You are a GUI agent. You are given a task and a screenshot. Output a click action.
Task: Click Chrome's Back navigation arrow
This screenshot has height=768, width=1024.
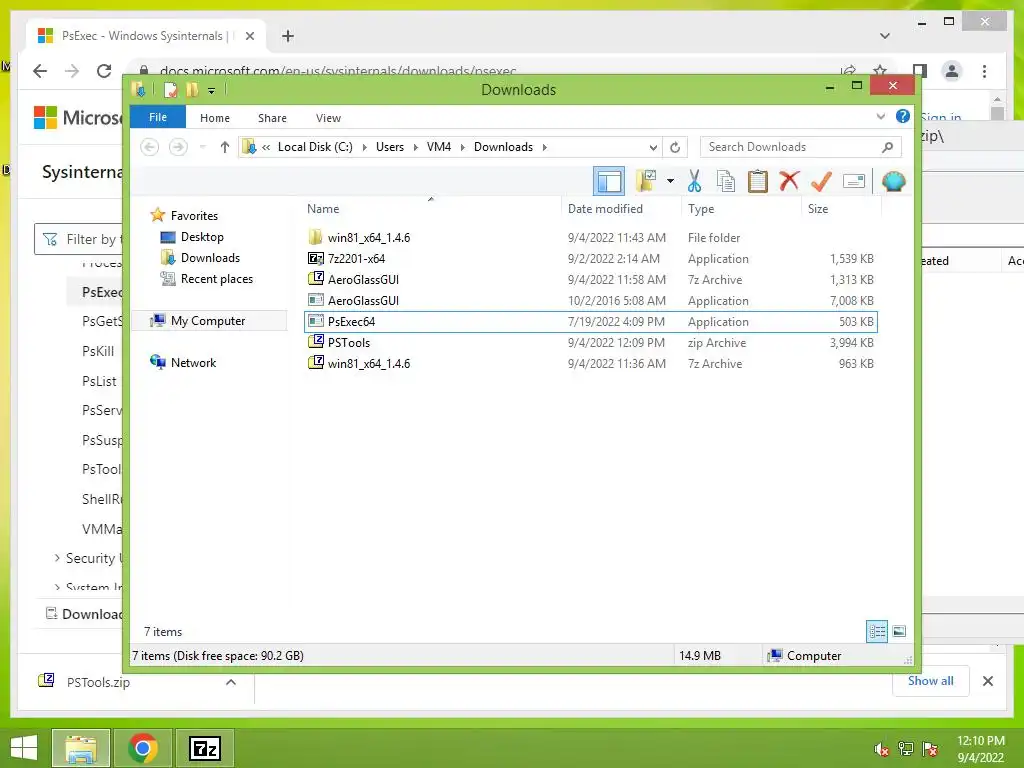pos(40,71)
